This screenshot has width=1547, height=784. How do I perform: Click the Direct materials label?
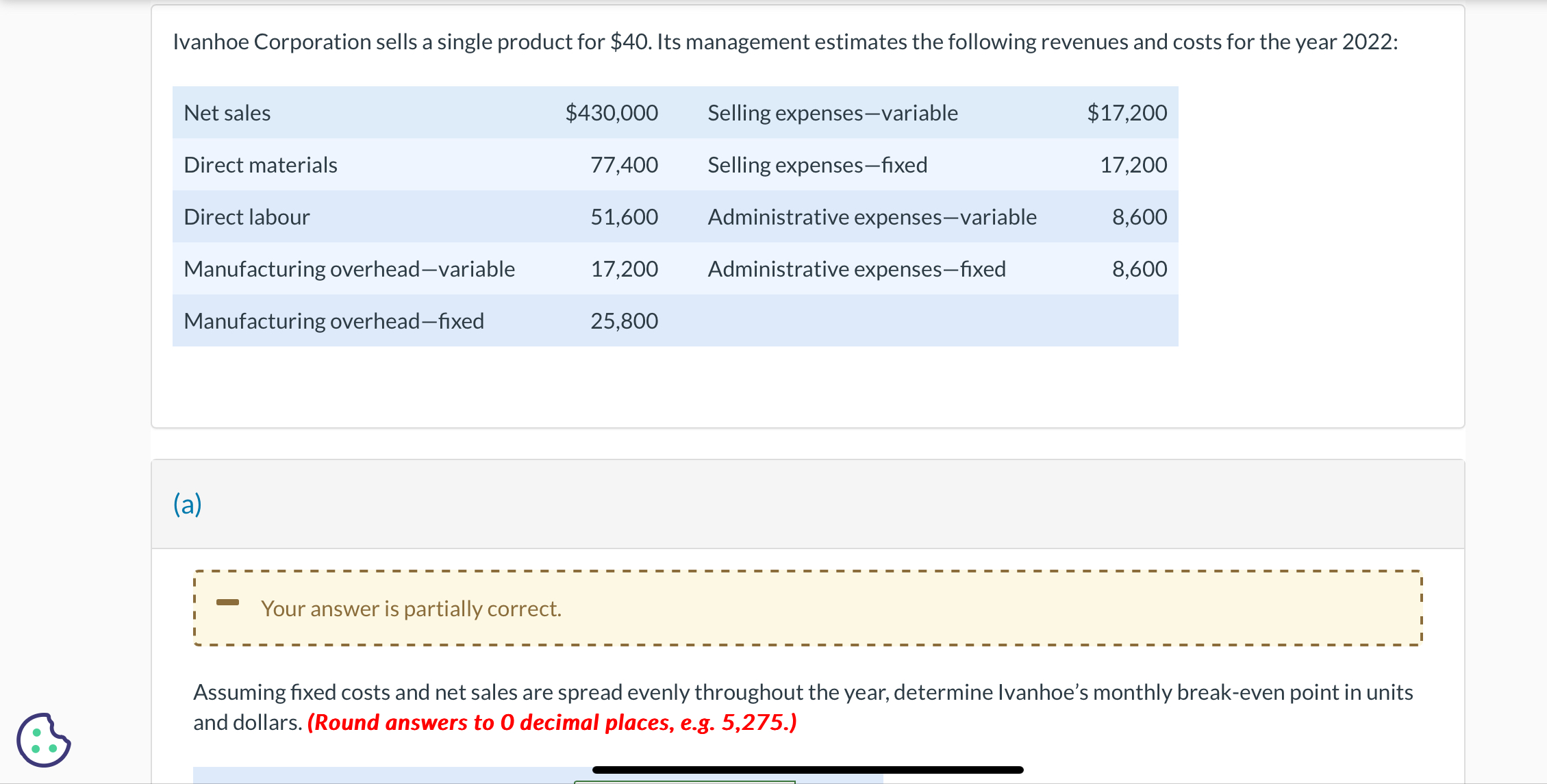pos(260,165)
